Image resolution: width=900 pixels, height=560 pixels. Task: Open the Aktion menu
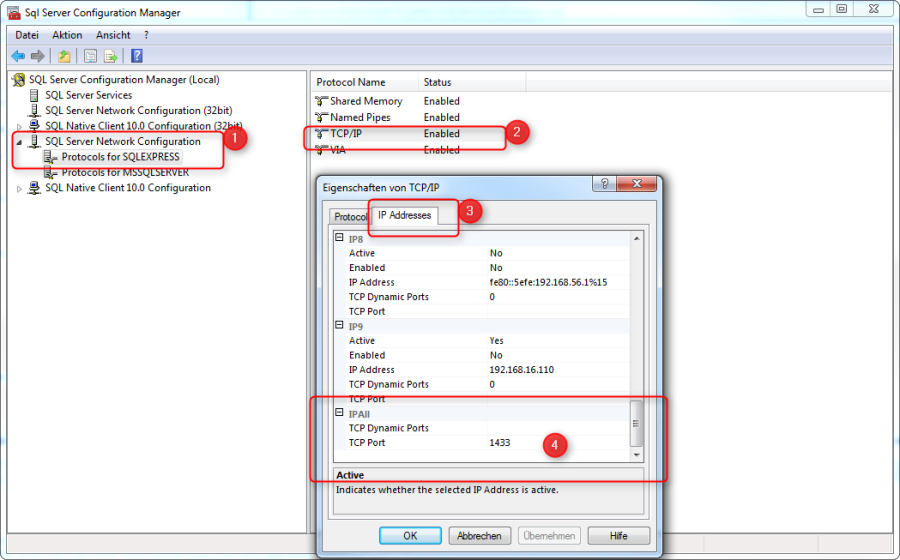67,35
